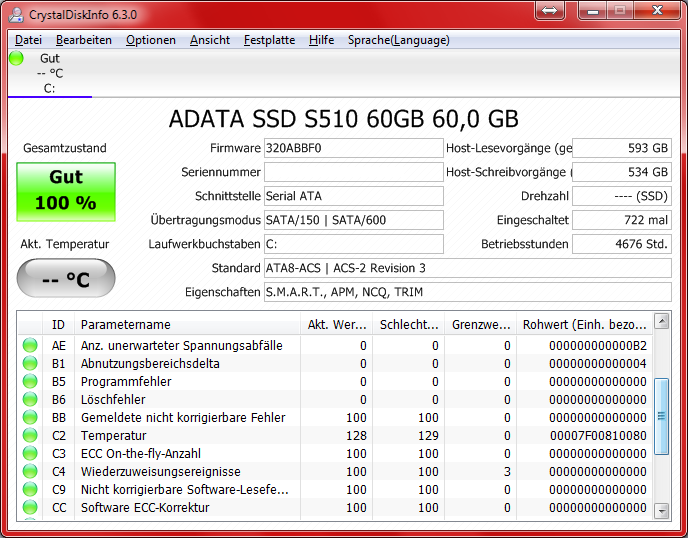Click green status icon of row C9
Image resolution: width=692 pixels, height=545 pixels.
click(x=30, y=489)
